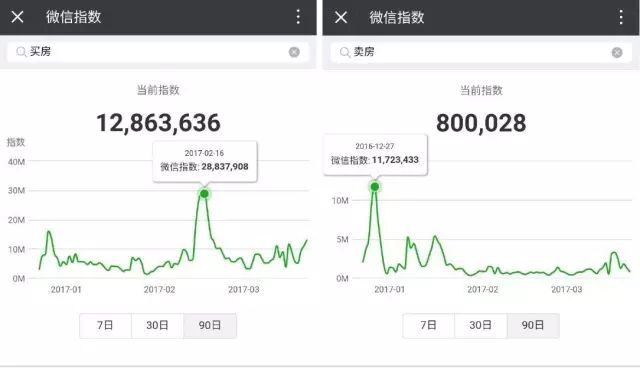Click the 2016-12-27 tooltip on right chart

coord(375,154)
